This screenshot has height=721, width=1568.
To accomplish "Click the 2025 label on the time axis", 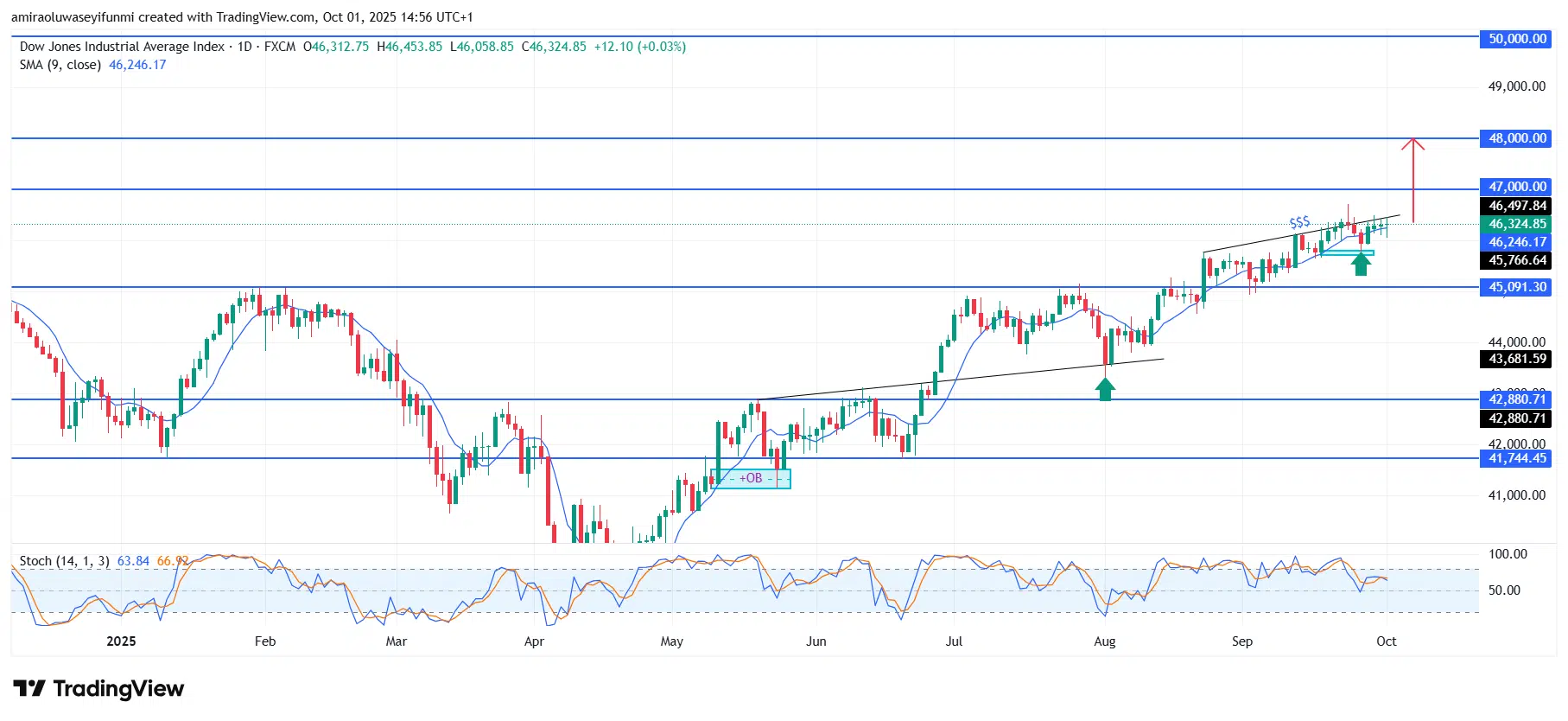I will pos(121,641).
